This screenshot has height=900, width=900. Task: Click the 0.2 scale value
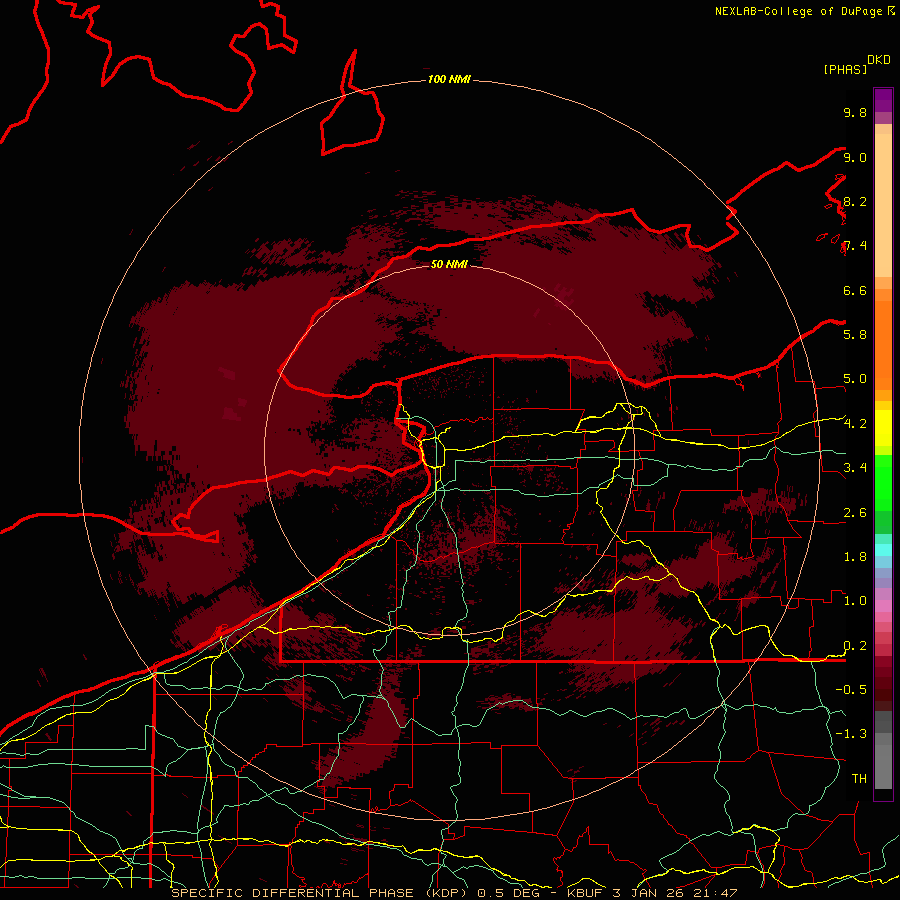tap(855, 645)
